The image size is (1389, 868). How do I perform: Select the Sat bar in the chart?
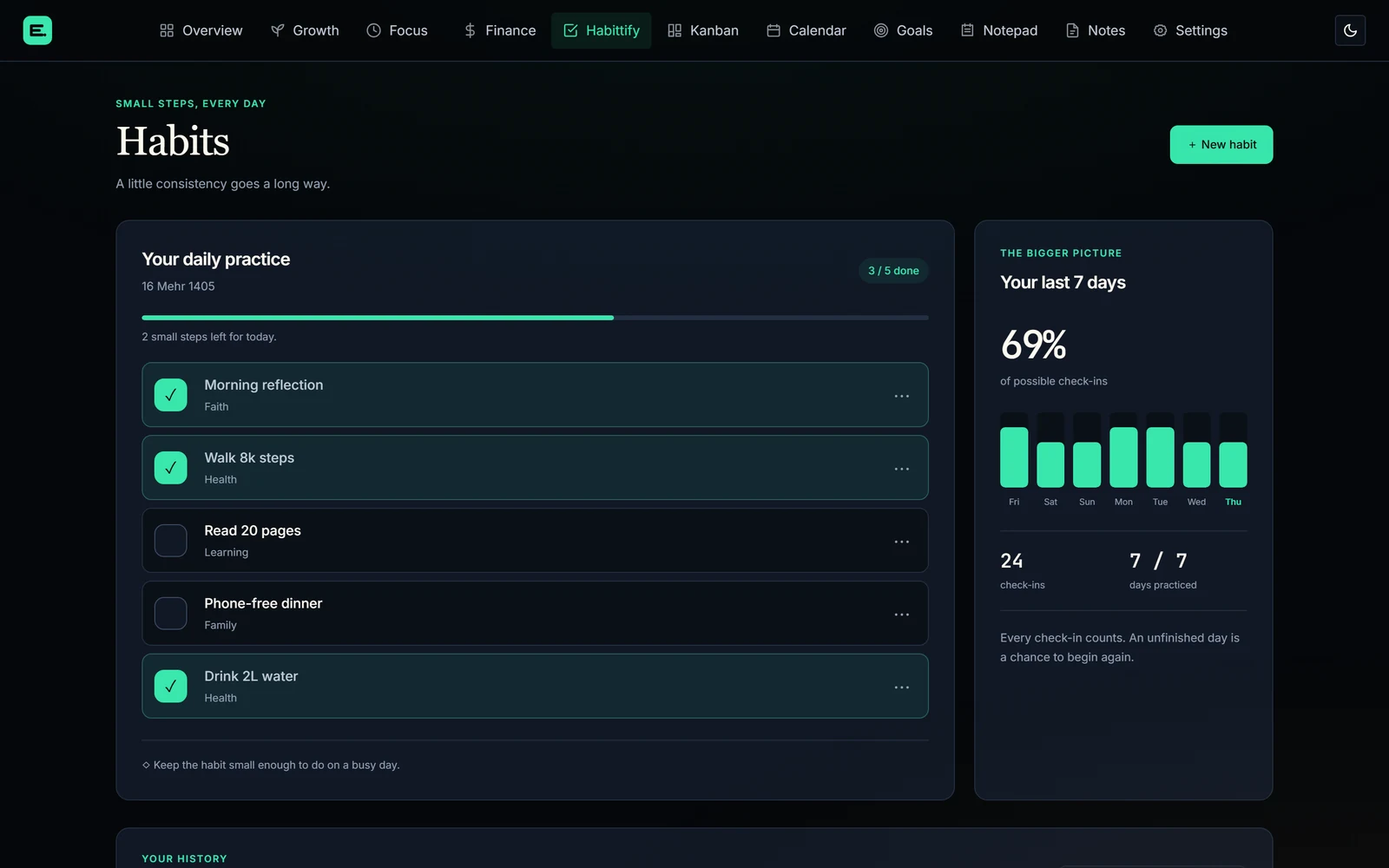click(x=1050, y=450)
